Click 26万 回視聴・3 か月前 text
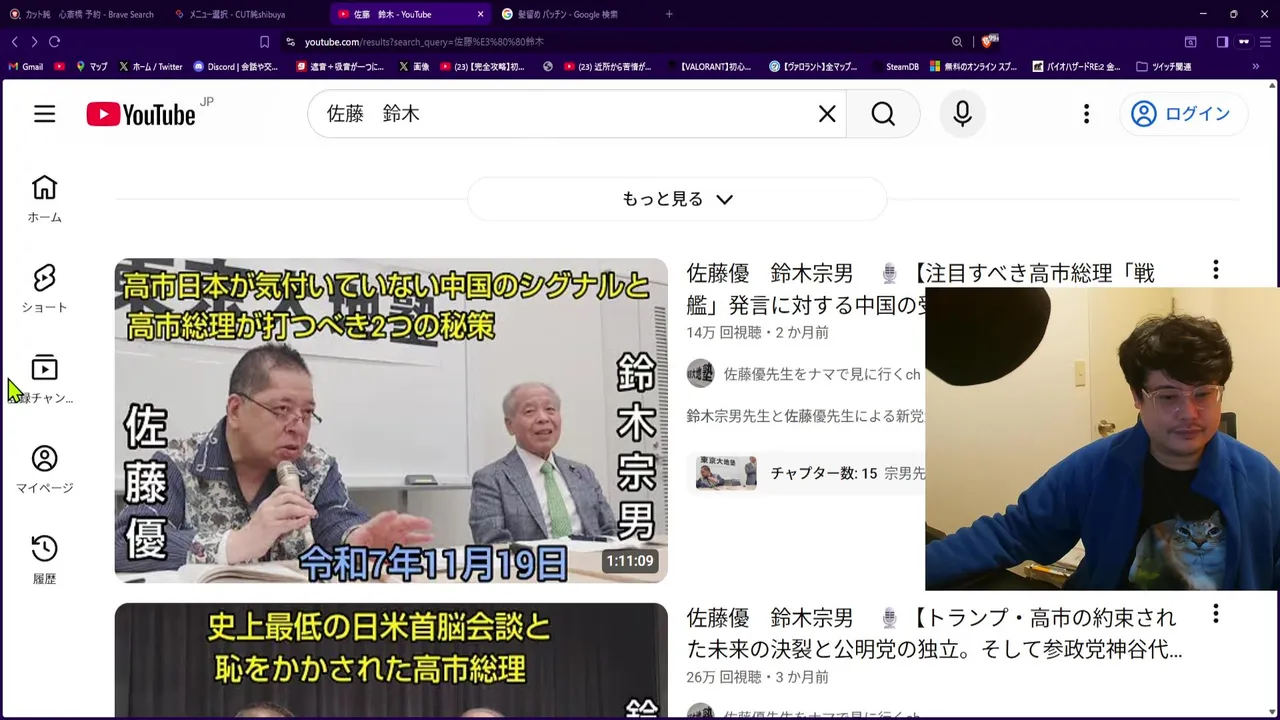The image size is (1280, 720). (757, 677)
